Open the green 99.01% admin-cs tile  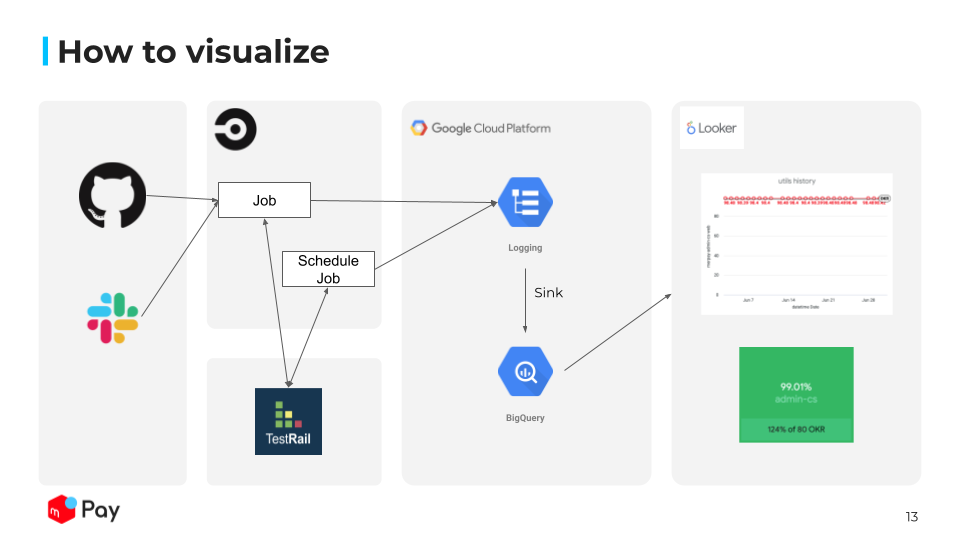click(797, 395)
